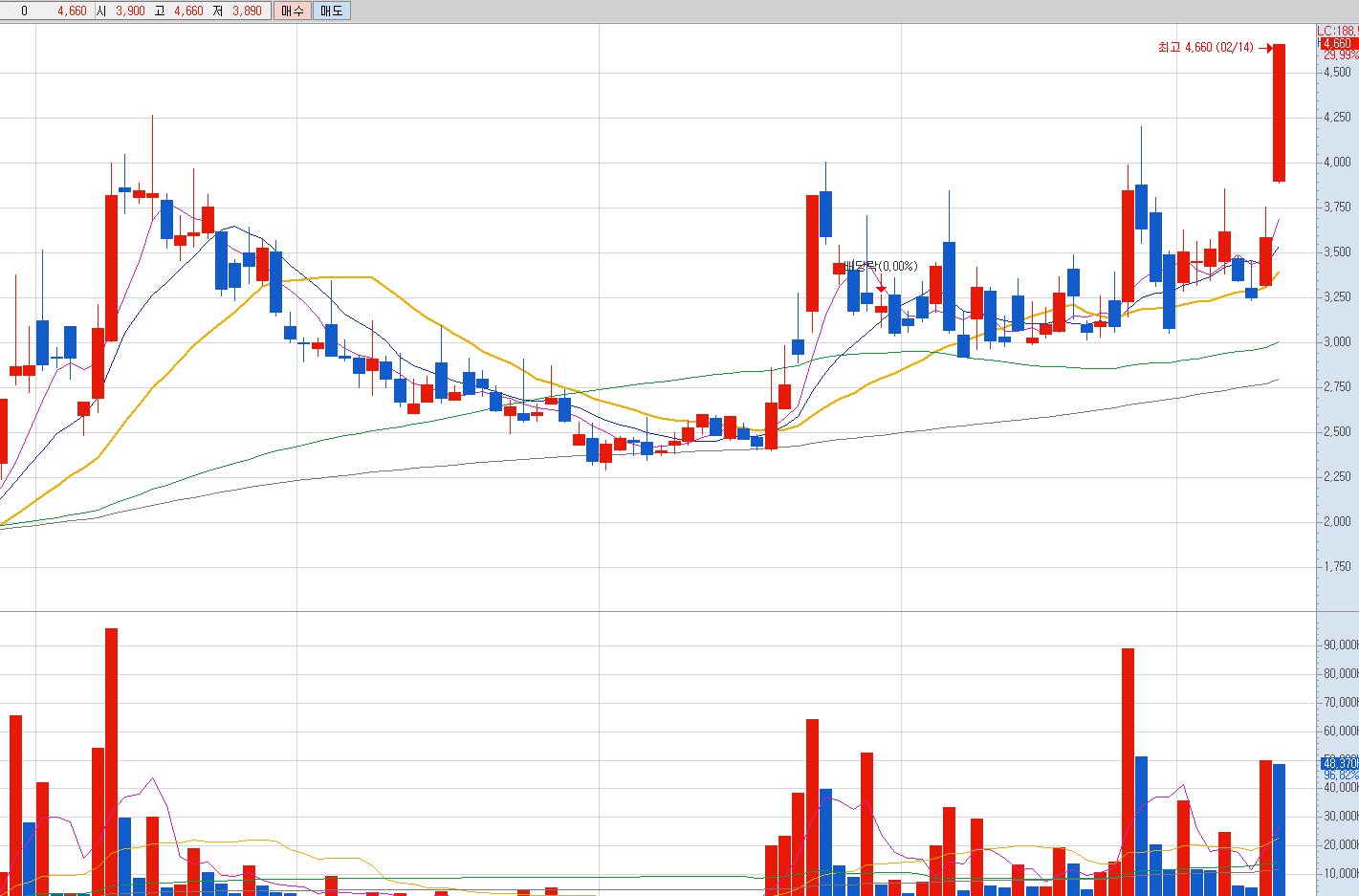Viewport: 1359px width, 896px height.
Task: Click the blue 매도 sell button
Action: [331, 11]
